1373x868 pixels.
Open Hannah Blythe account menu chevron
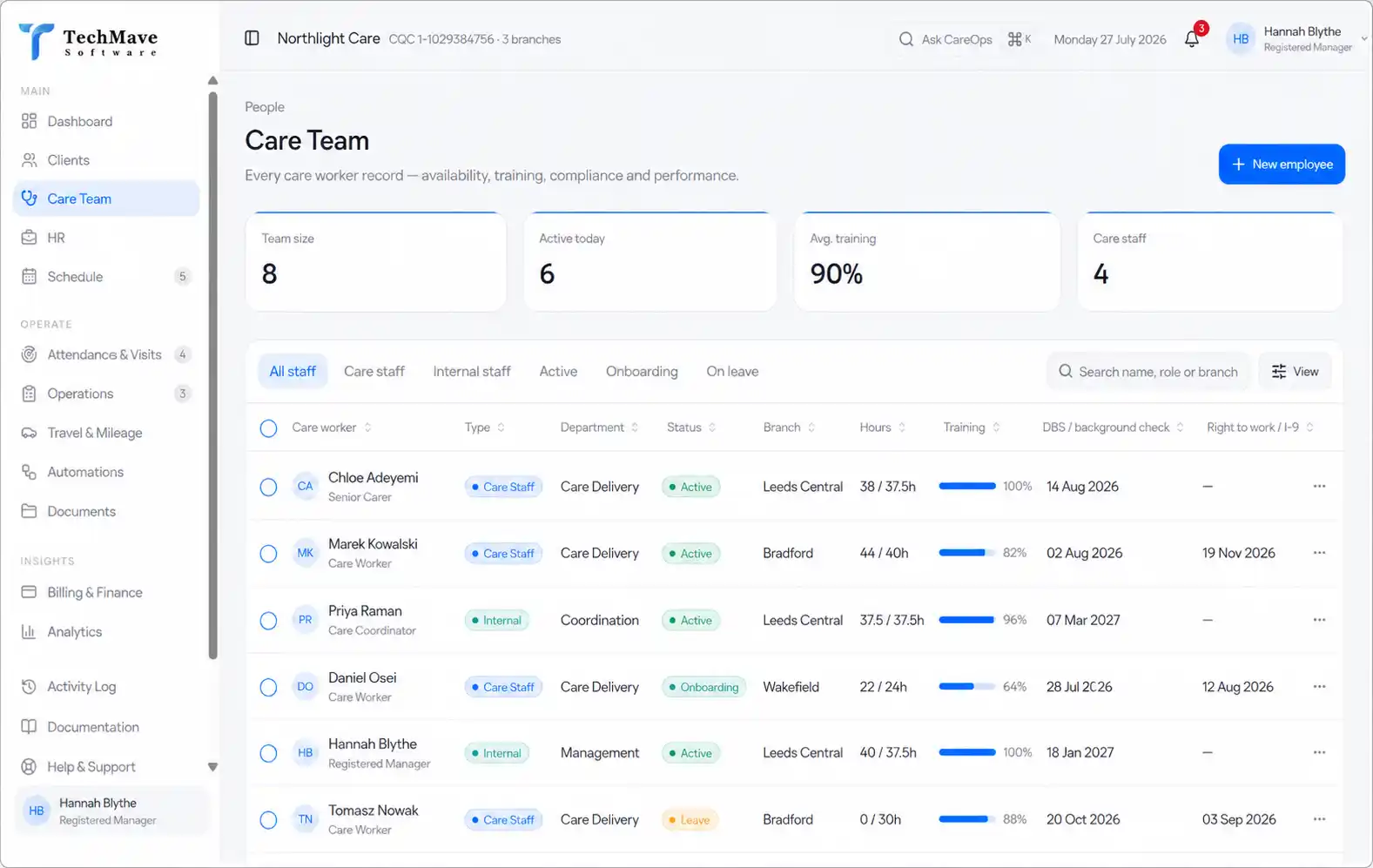1363,39
